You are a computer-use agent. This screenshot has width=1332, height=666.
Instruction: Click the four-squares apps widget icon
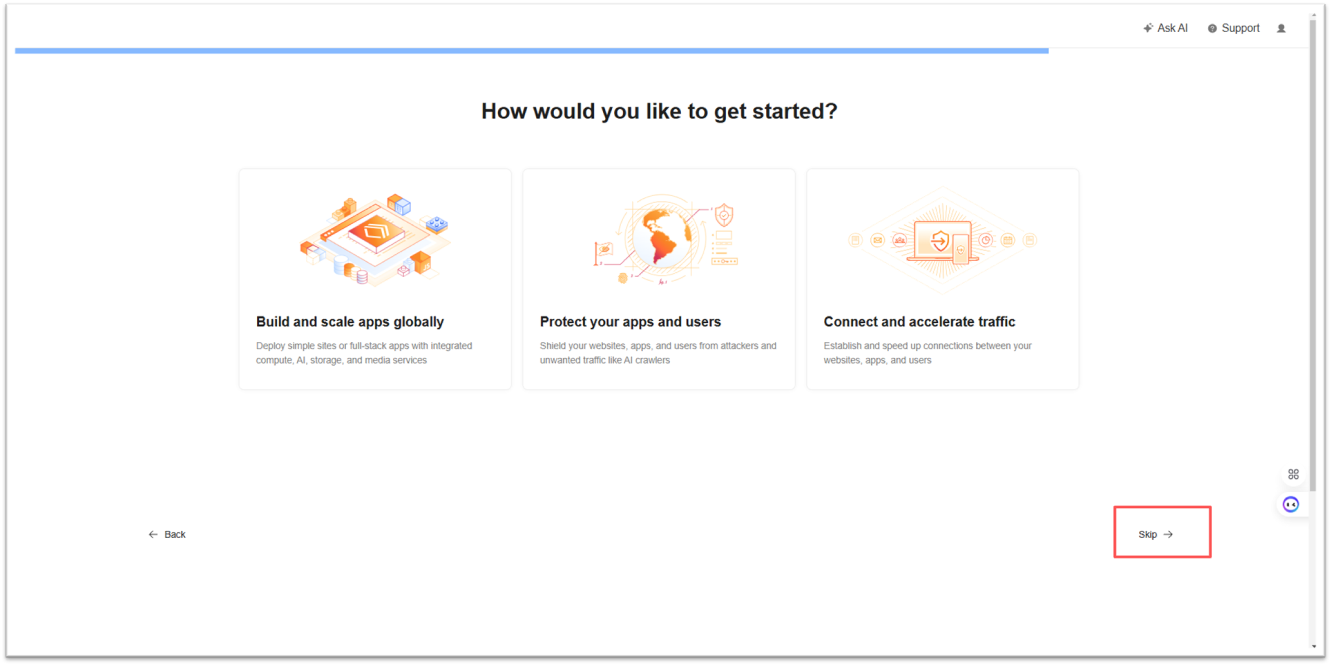(x=1293, y=474)
